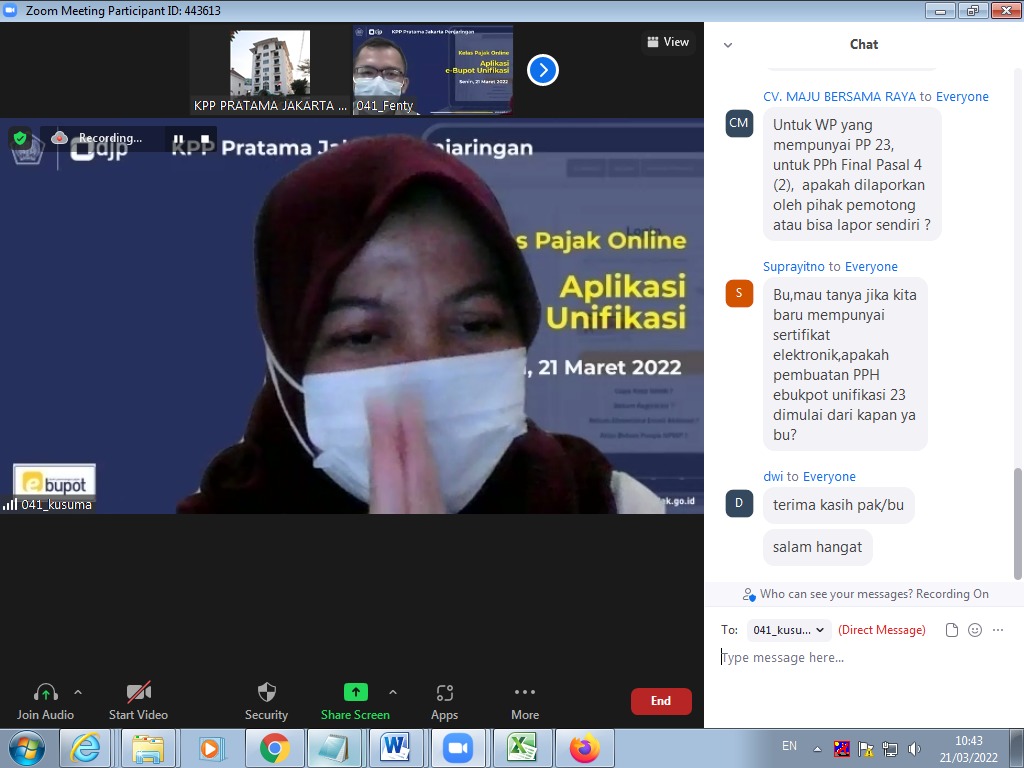Viewport: 1024px width, 768px height.
Task: Open the emoji picker in chat
Action: (x=975, y=630)
